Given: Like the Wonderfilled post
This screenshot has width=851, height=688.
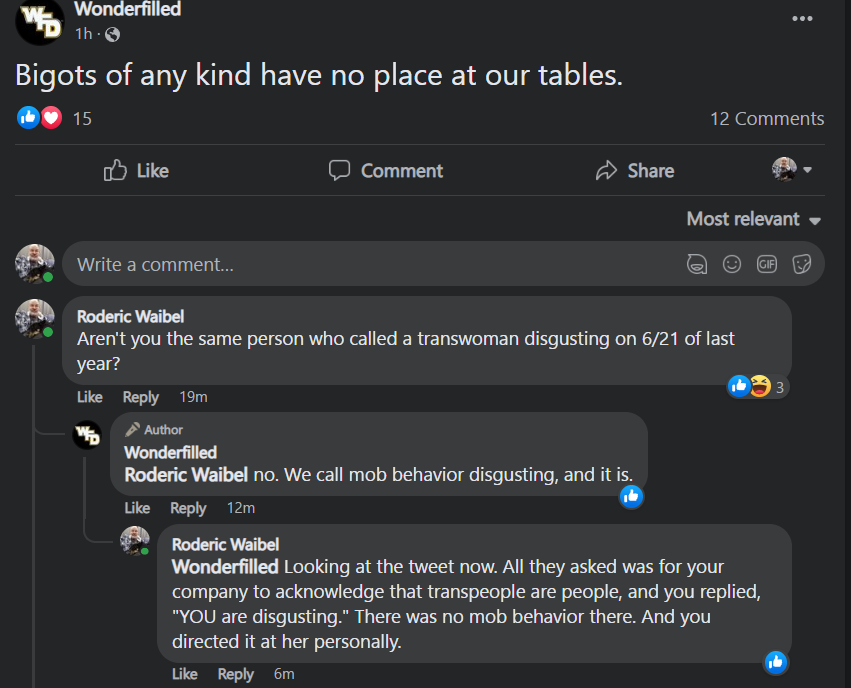Looking at the screenshot, I should [136, 171].
